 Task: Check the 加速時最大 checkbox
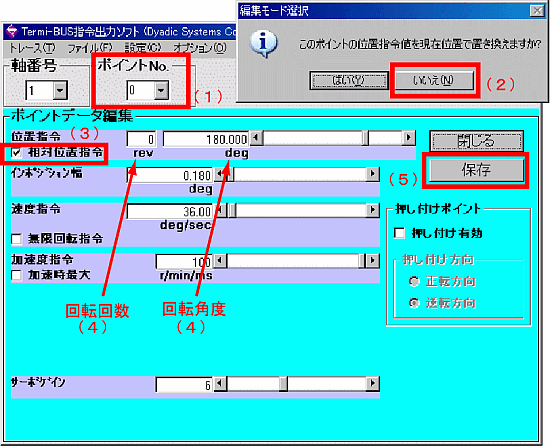point(16,275)
